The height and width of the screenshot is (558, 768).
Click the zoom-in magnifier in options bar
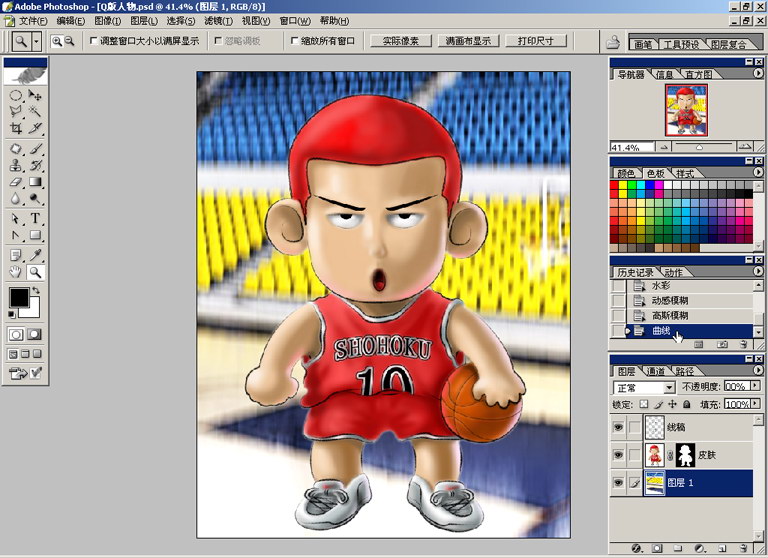tap(57, 41)
